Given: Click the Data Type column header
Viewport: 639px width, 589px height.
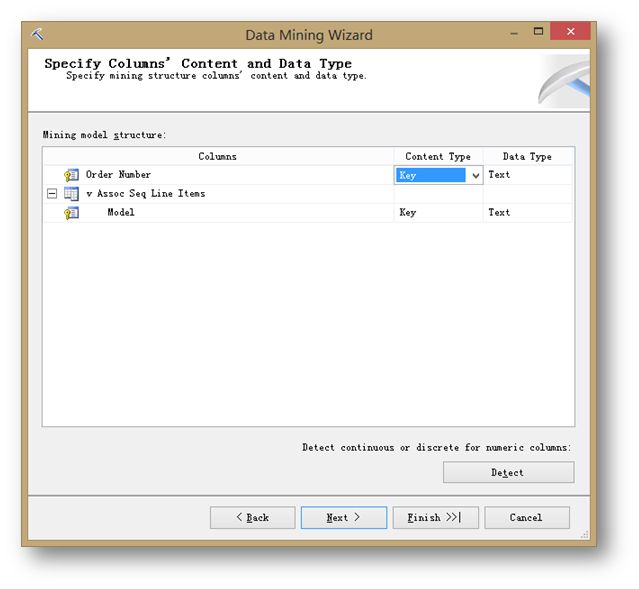Looking at the screenshot, I should point(527,157).
